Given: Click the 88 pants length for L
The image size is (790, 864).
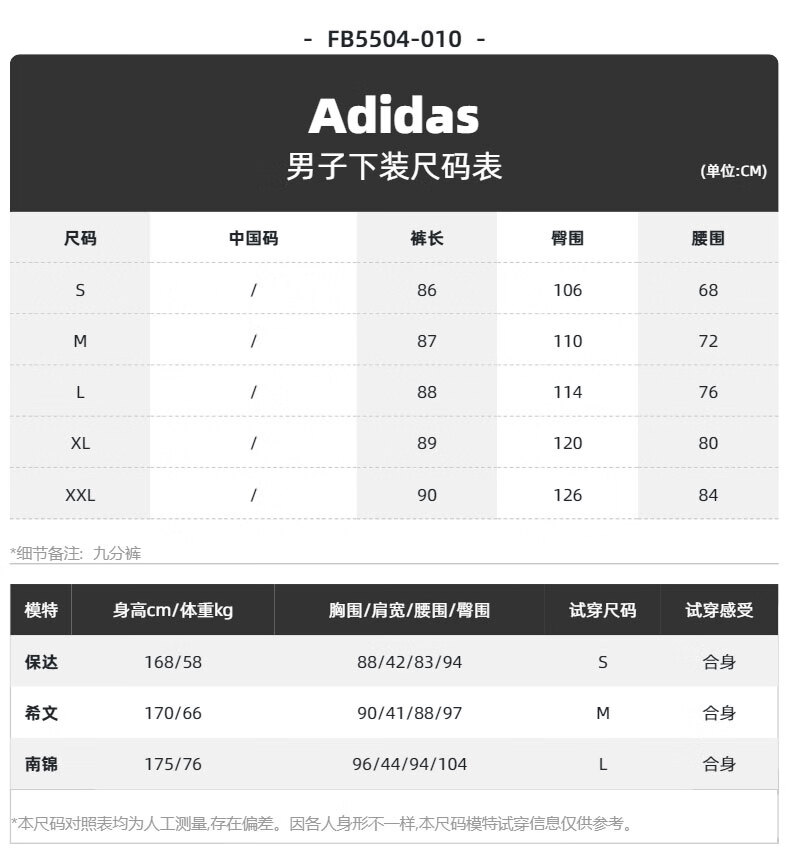Looking at the screenshot, I should 427,392.
